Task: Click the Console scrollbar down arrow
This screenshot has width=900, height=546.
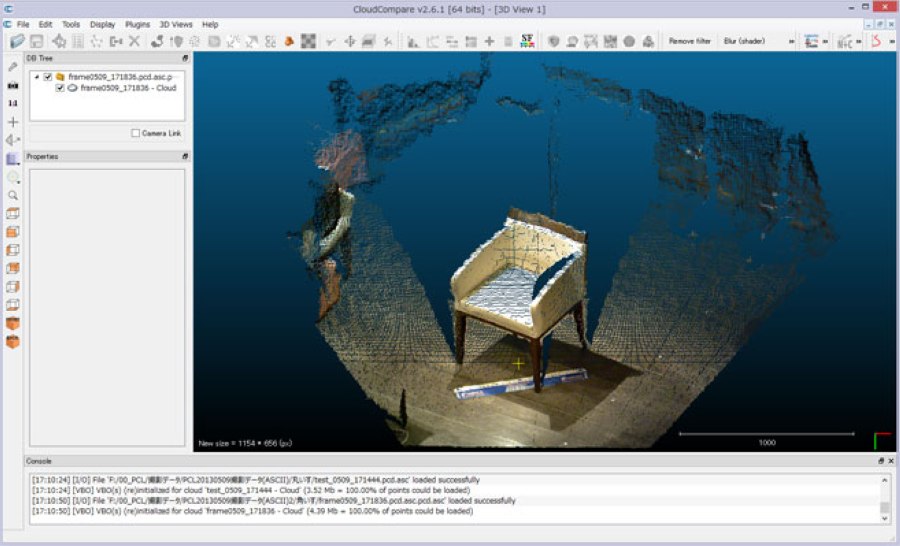Action: pyautogui.click(x=885, y=518)
